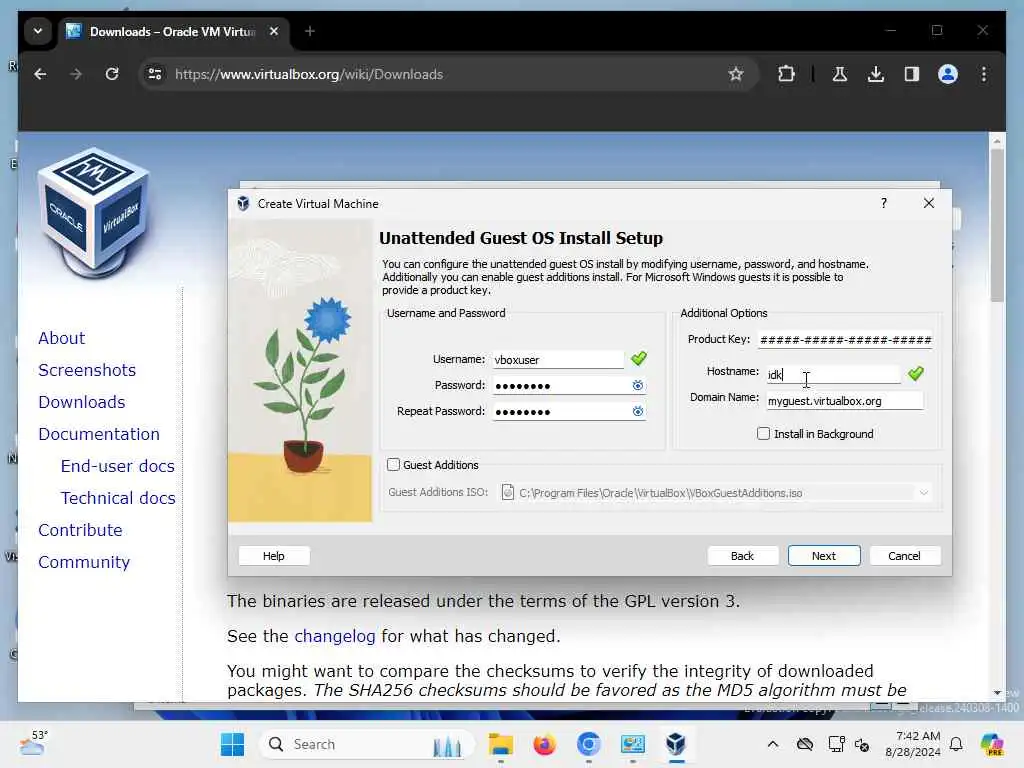Click the browser forward arrow
The width and height of the screenshot is (1024, 768).
(x=76, y=74)
